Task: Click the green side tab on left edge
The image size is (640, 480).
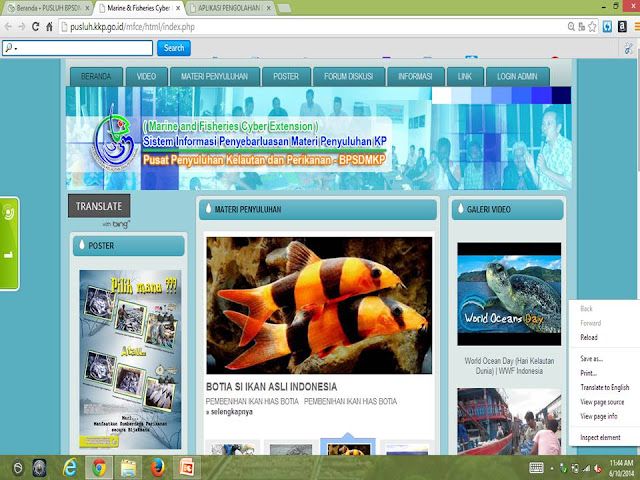Action: pos(9,244)
